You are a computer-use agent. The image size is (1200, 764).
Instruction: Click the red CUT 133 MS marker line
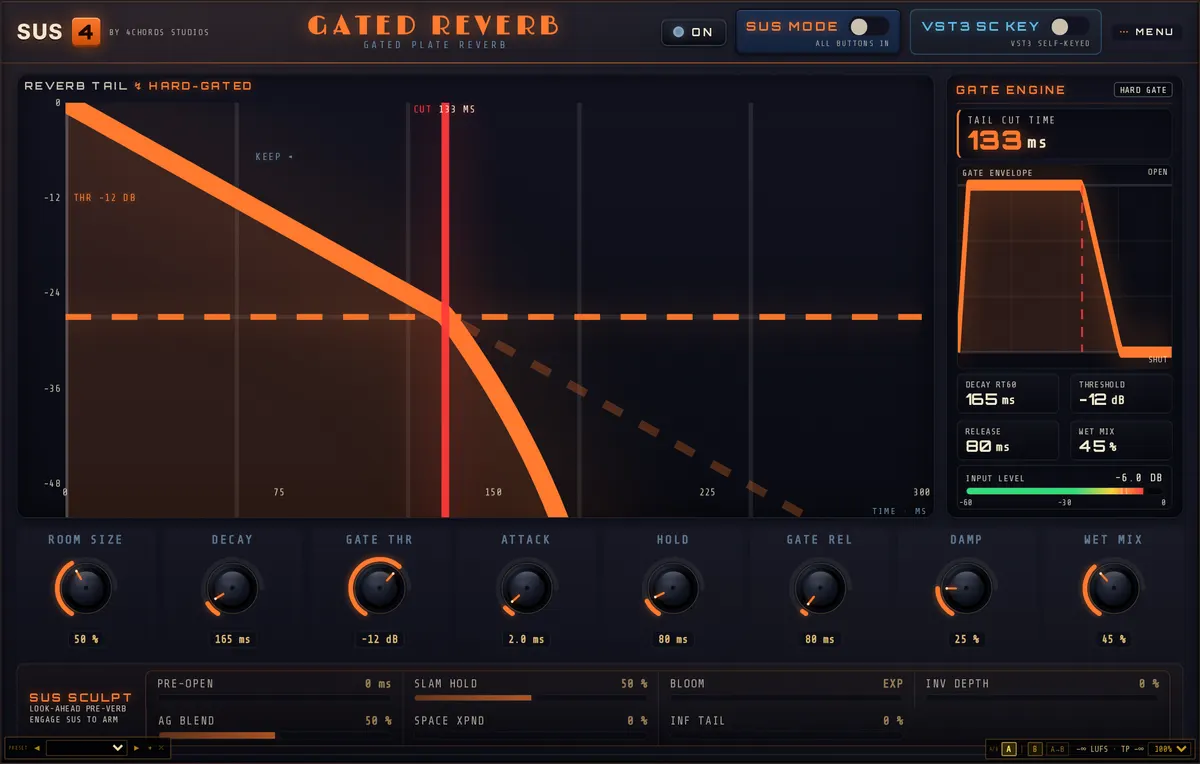tap(445, 310)
